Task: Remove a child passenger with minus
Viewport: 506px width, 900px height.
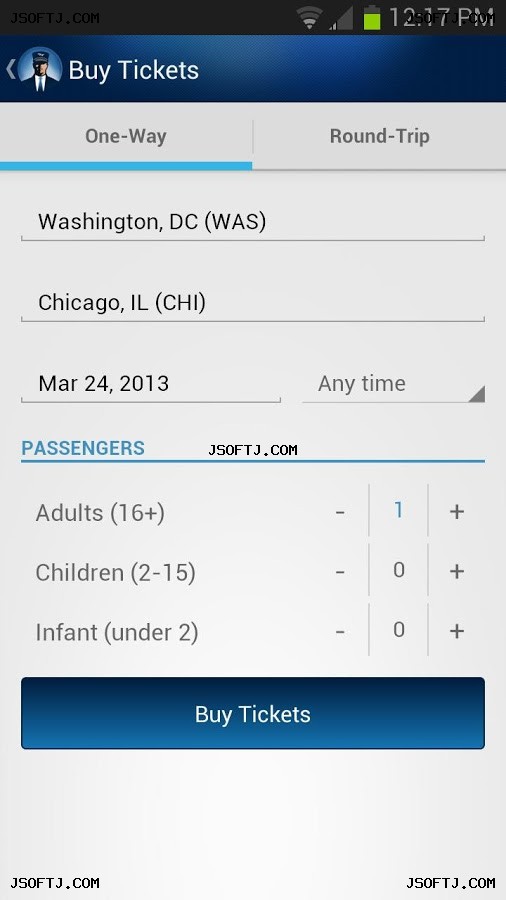Action: point(340,571)
